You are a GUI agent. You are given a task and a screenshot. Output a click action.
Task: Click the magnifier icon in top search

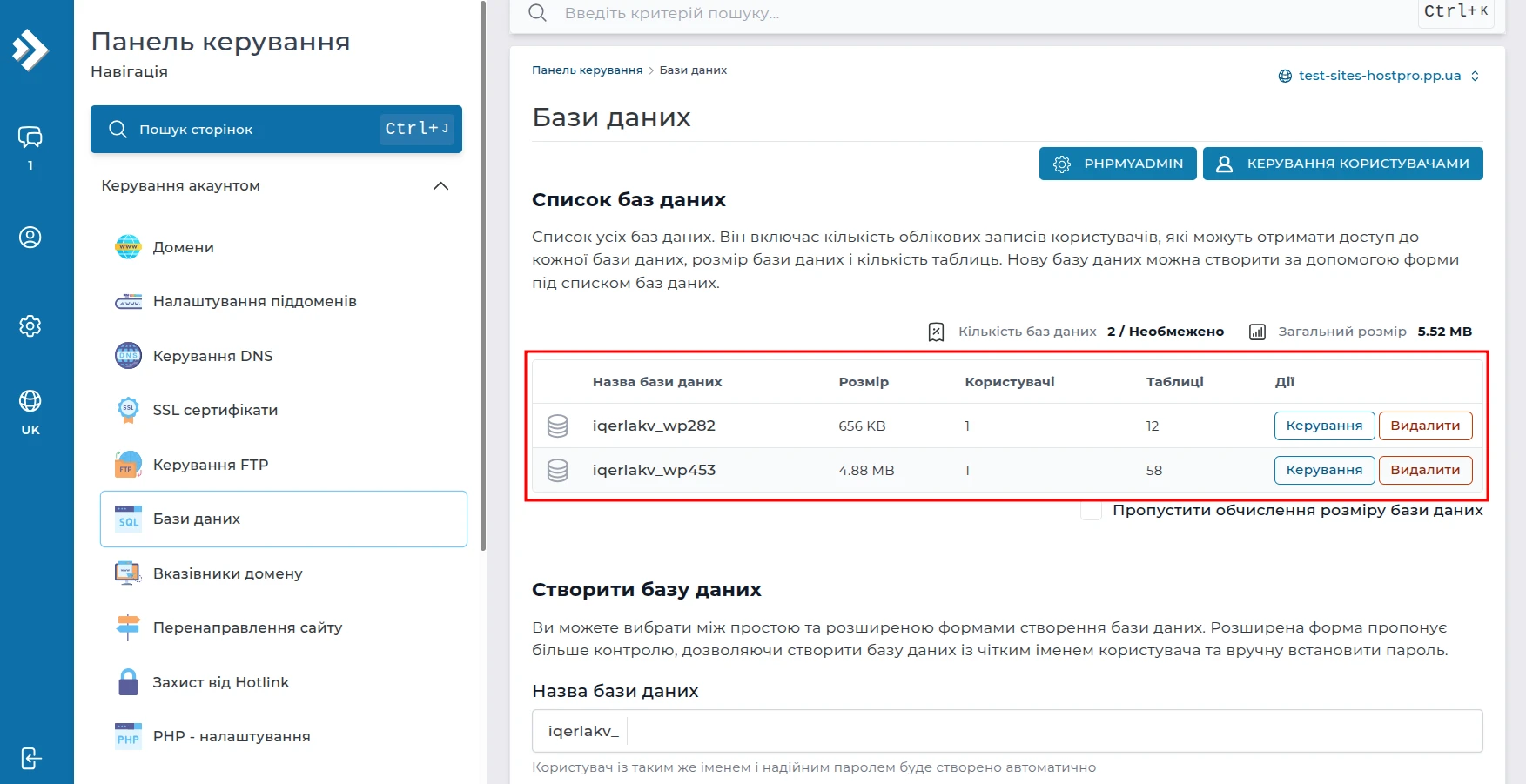click(538, 13)
